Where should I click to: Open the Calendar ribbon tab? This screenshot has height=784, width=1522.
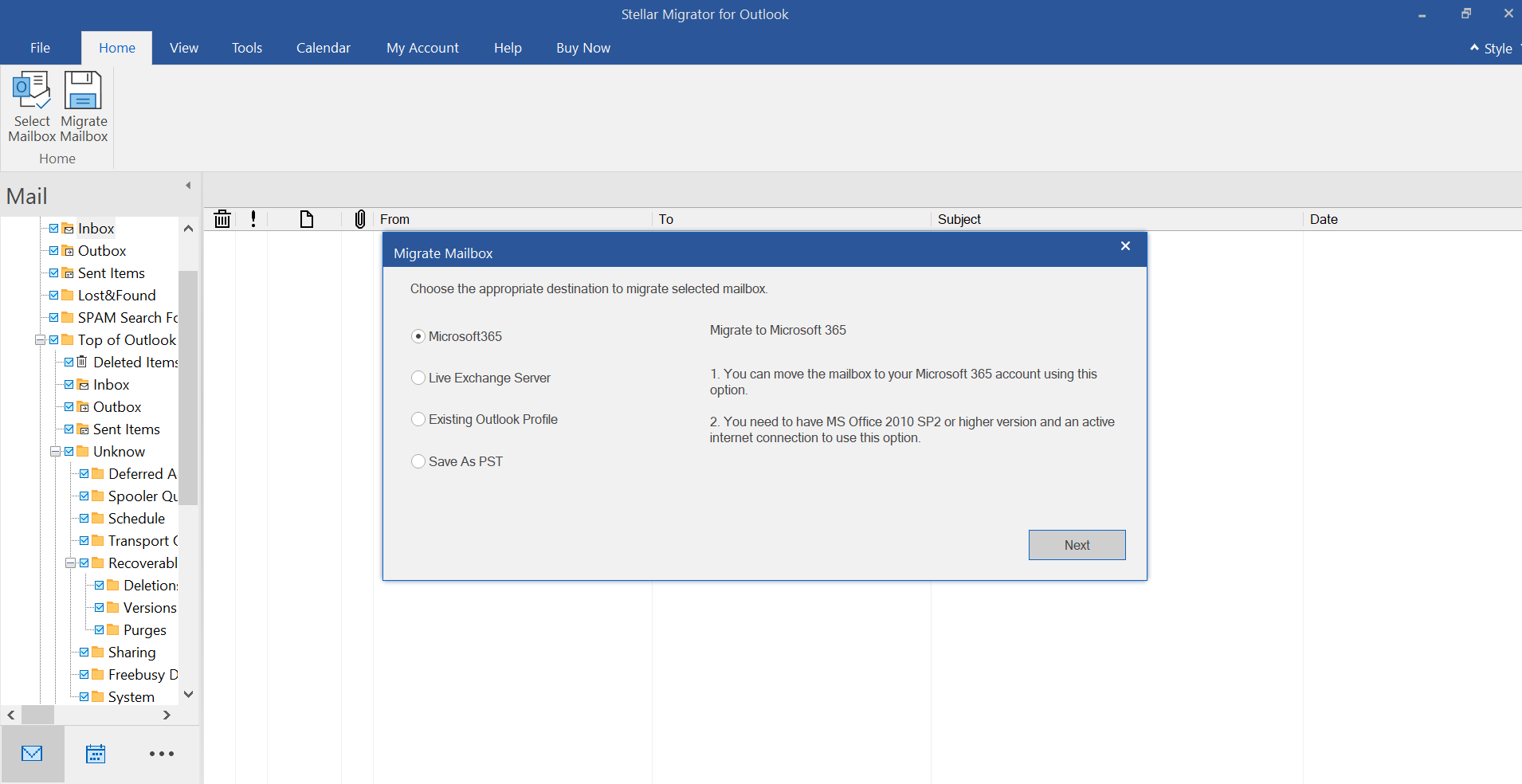[323, 48]
